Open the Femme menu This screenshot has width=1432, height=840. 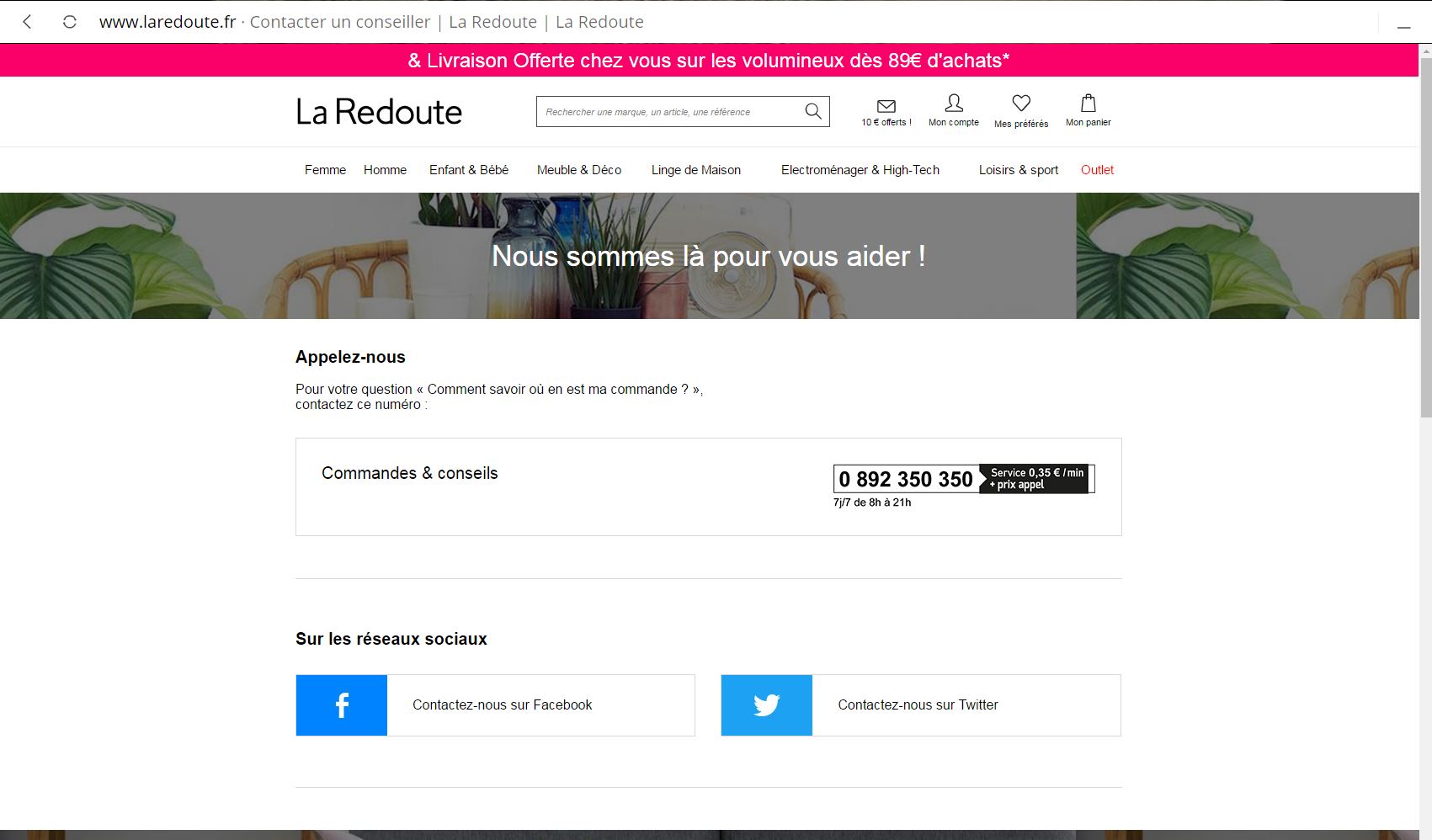325,170
